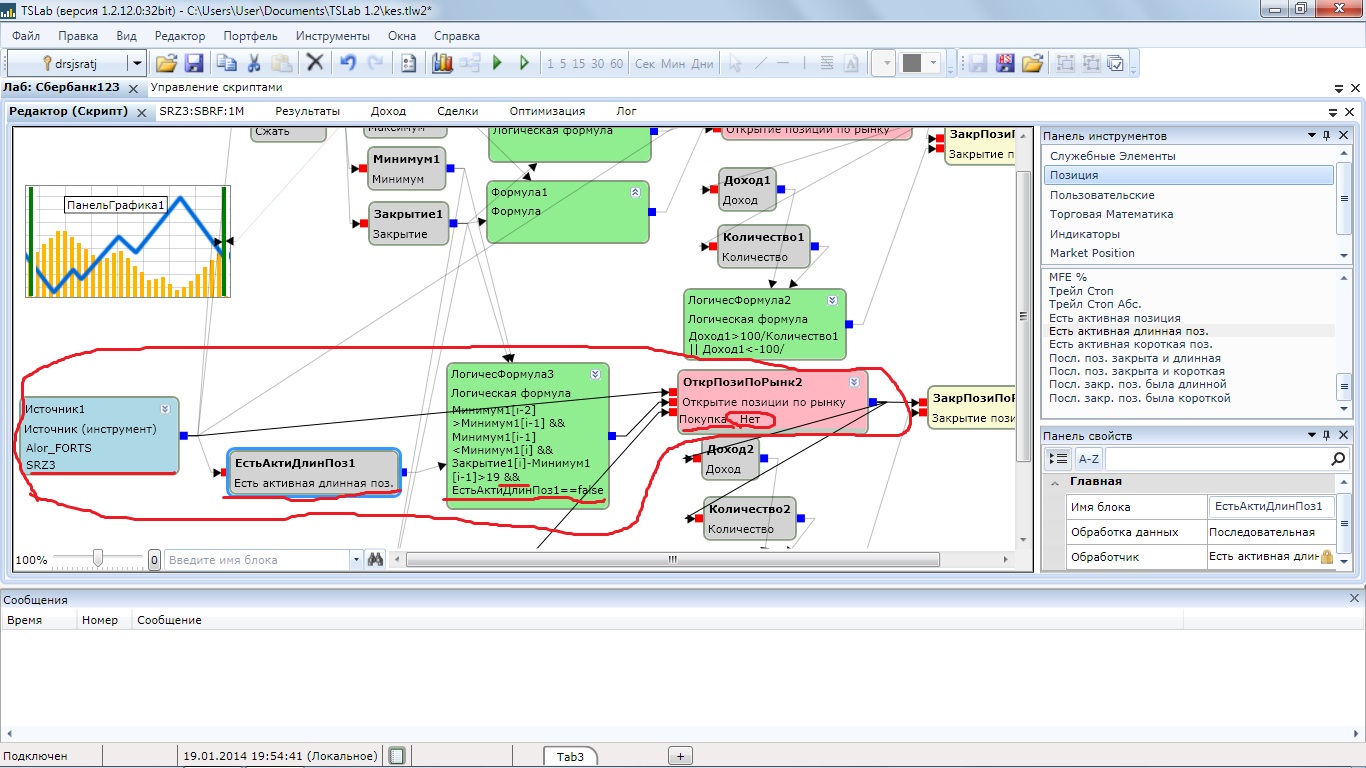Cut selection with the scissors icon
This screenshot has height=768, width=1366.
pos(254,63)
